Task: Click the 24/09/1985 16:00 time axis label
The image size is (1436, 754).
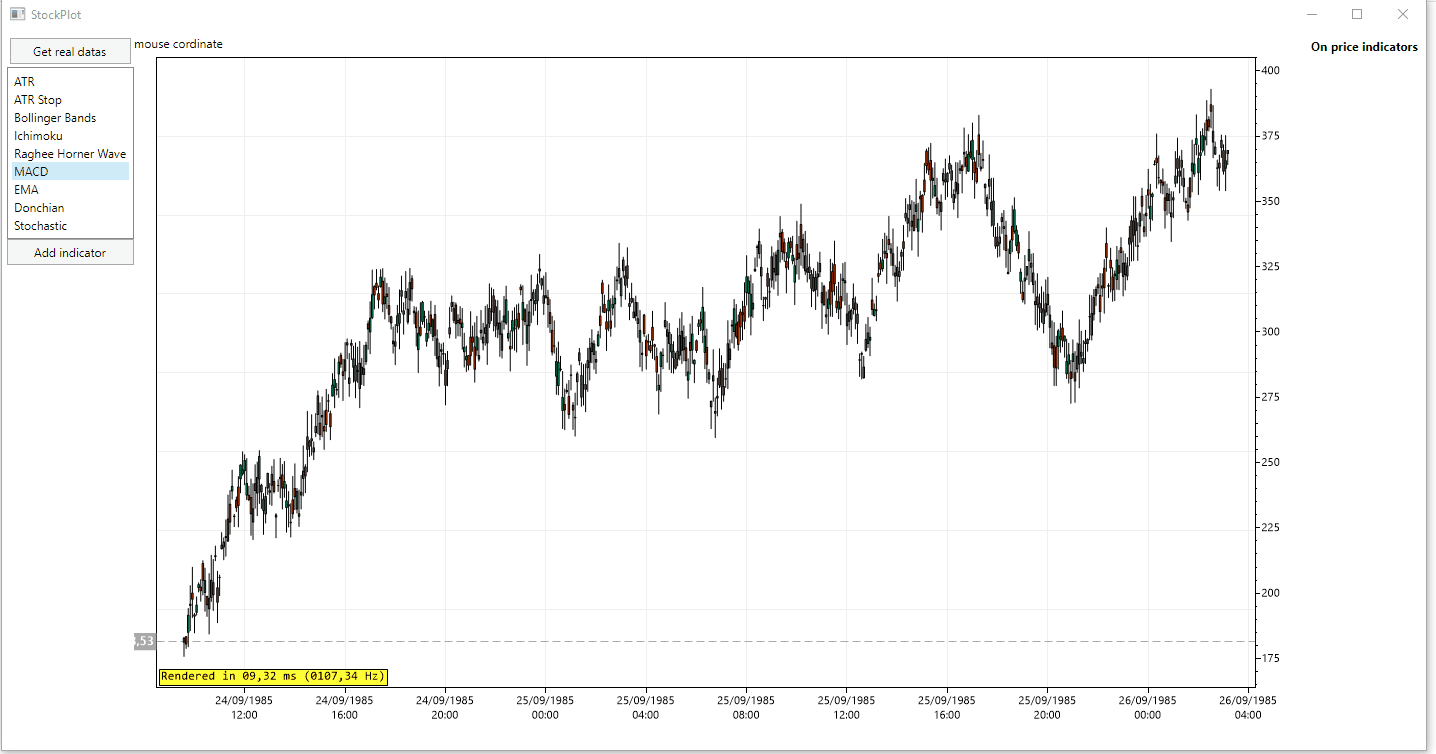Action: click(345, 708)
